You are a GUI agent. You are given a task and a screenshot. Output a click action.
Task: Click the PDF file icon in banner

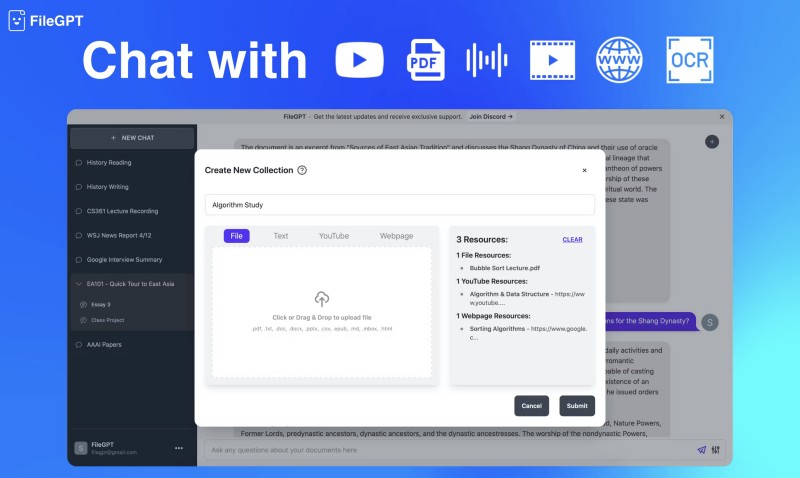(x=426, y=60)
